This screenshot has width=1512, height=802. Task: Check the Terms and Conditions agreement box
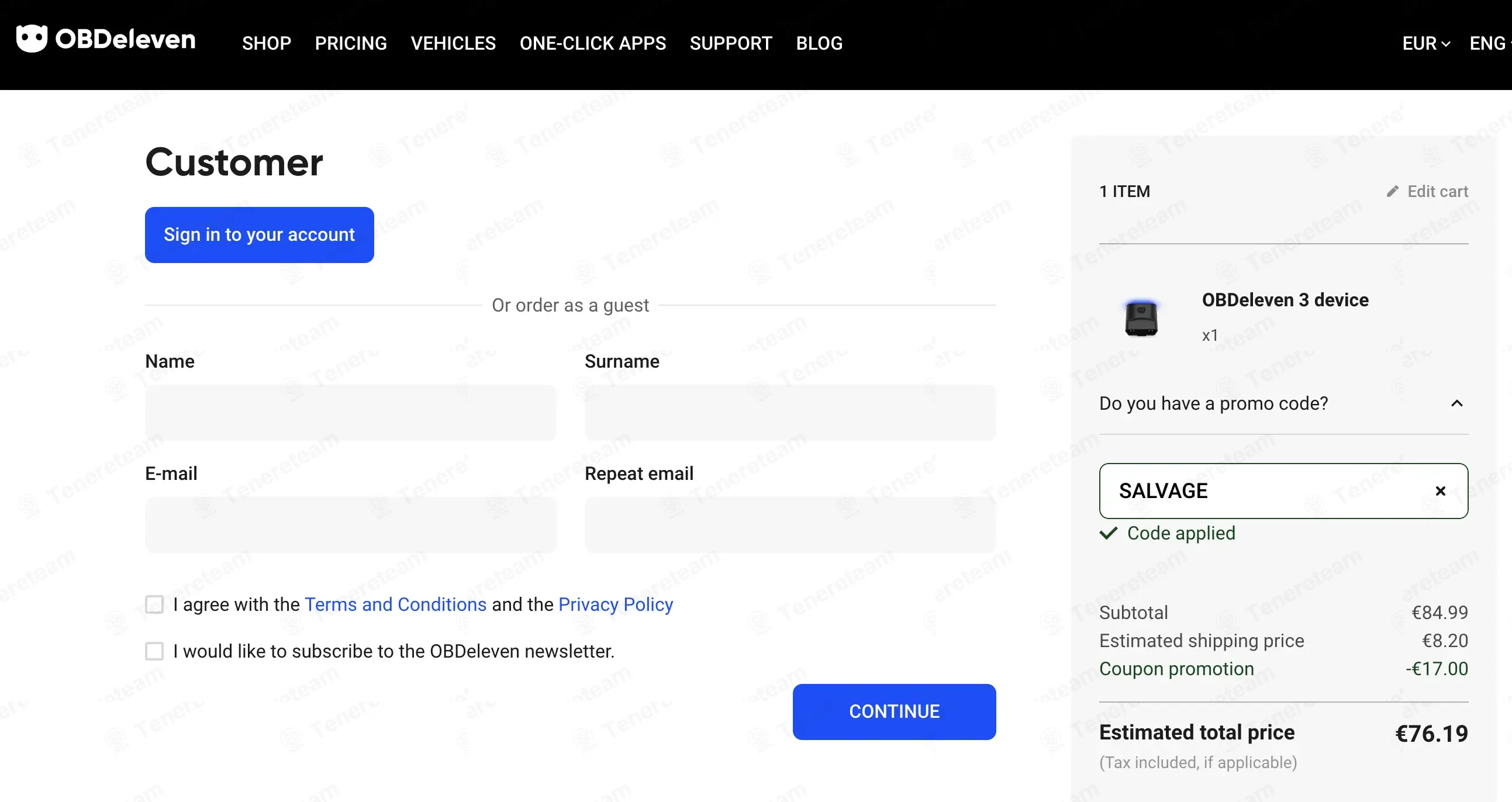click(x=154, y=604)
